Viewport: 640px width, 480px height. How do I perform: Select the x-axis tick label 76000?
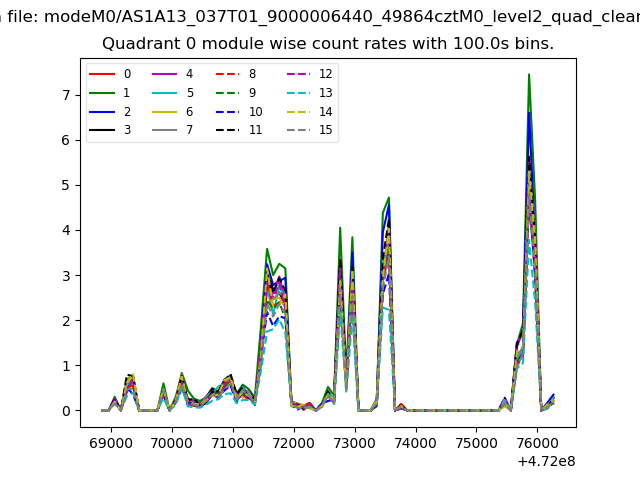click(537, 440)
